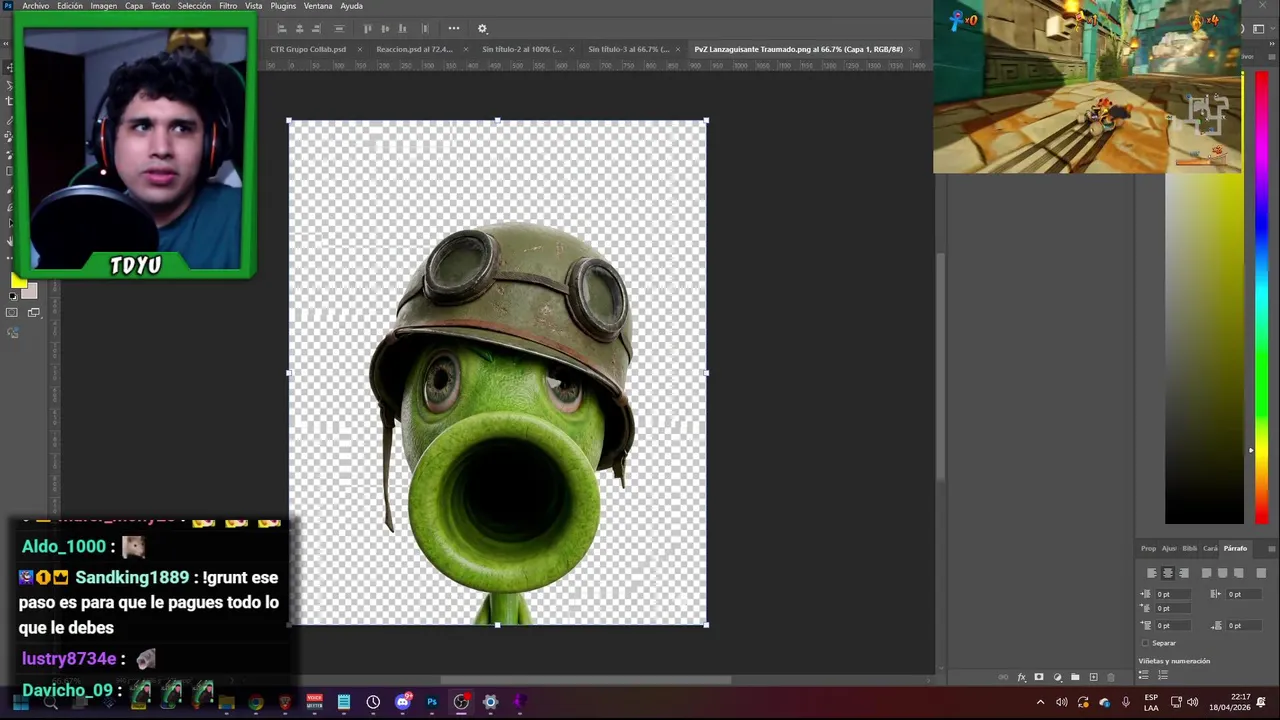Align paragraph text left
This screenshot has width=1280, height=720.
1152,573
